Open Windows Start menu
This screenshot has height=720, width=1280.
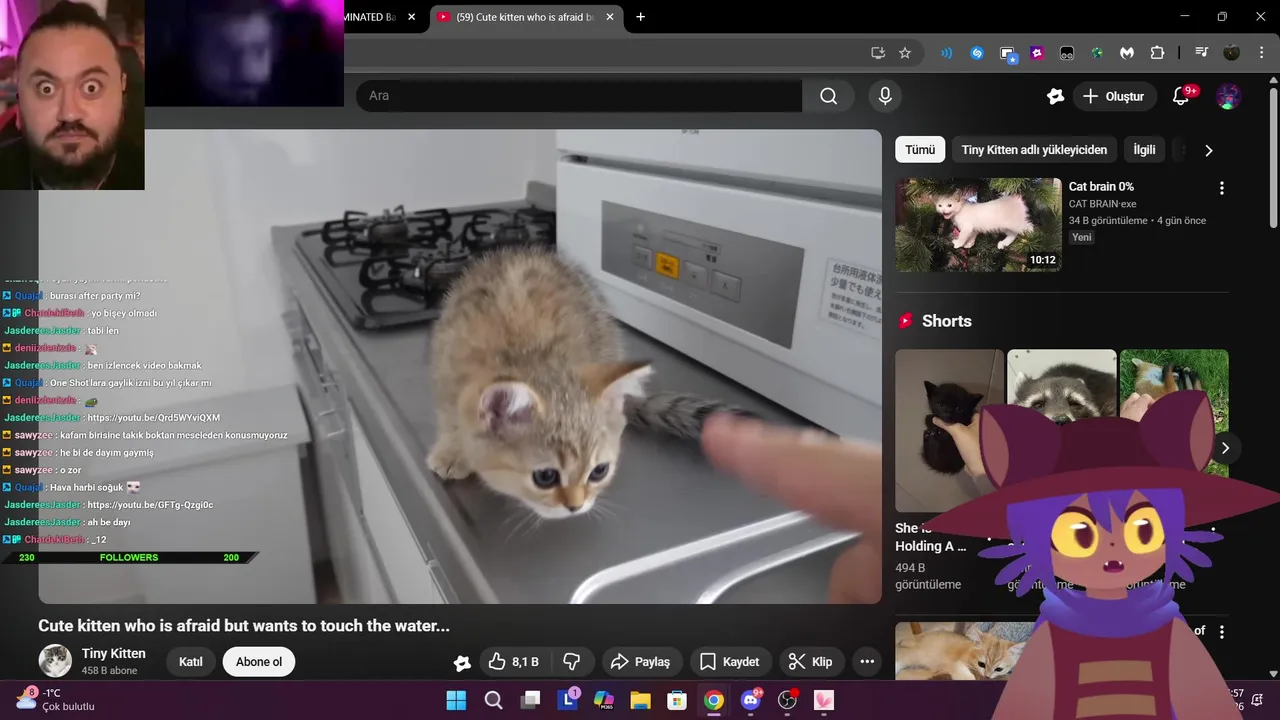pos(456,700)
